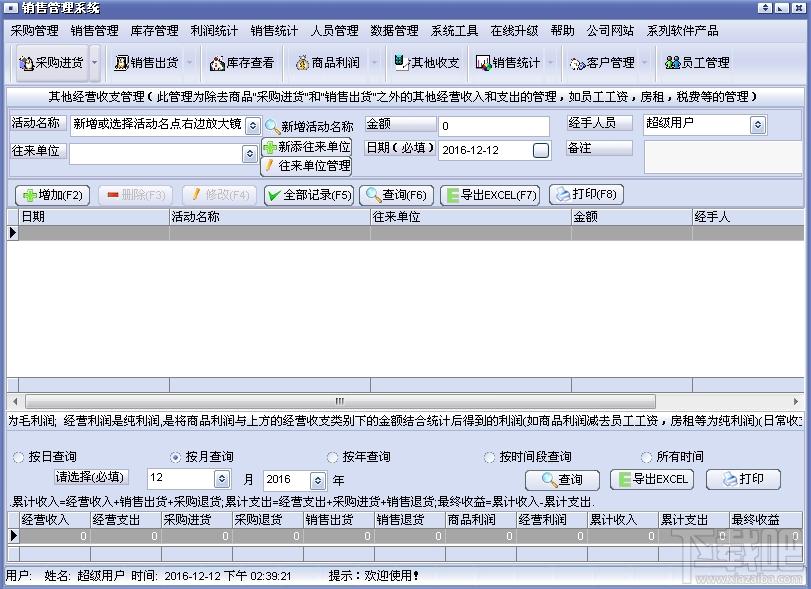Open the 系统工具 menu

tap(454, 31)
